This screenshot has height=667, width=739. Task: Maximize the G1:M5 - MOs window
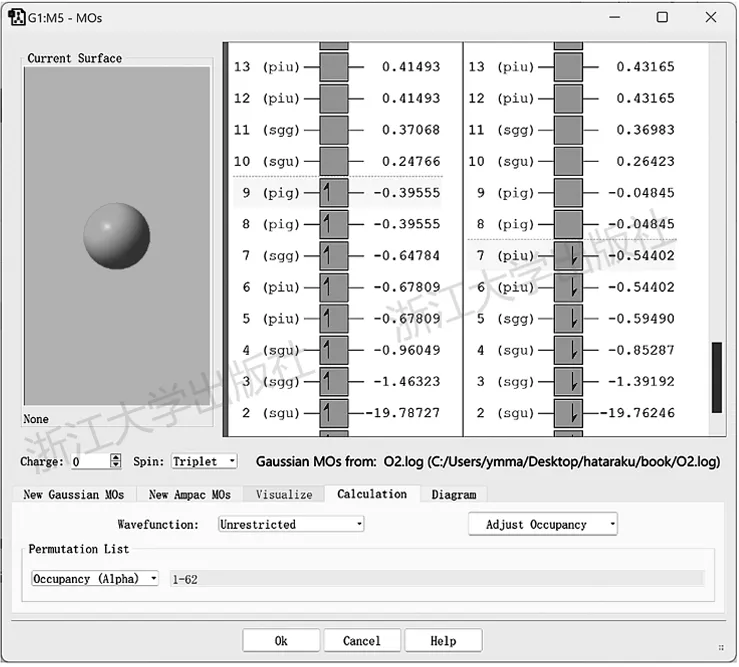(662, 17)
